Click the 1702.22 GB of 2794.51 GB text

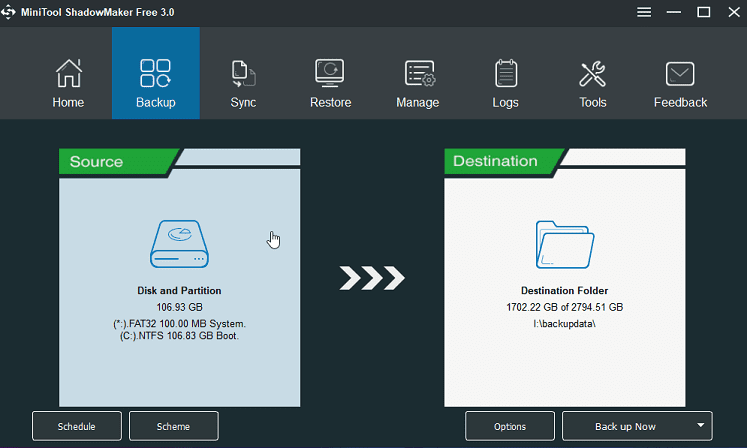(x=565, y=307)
